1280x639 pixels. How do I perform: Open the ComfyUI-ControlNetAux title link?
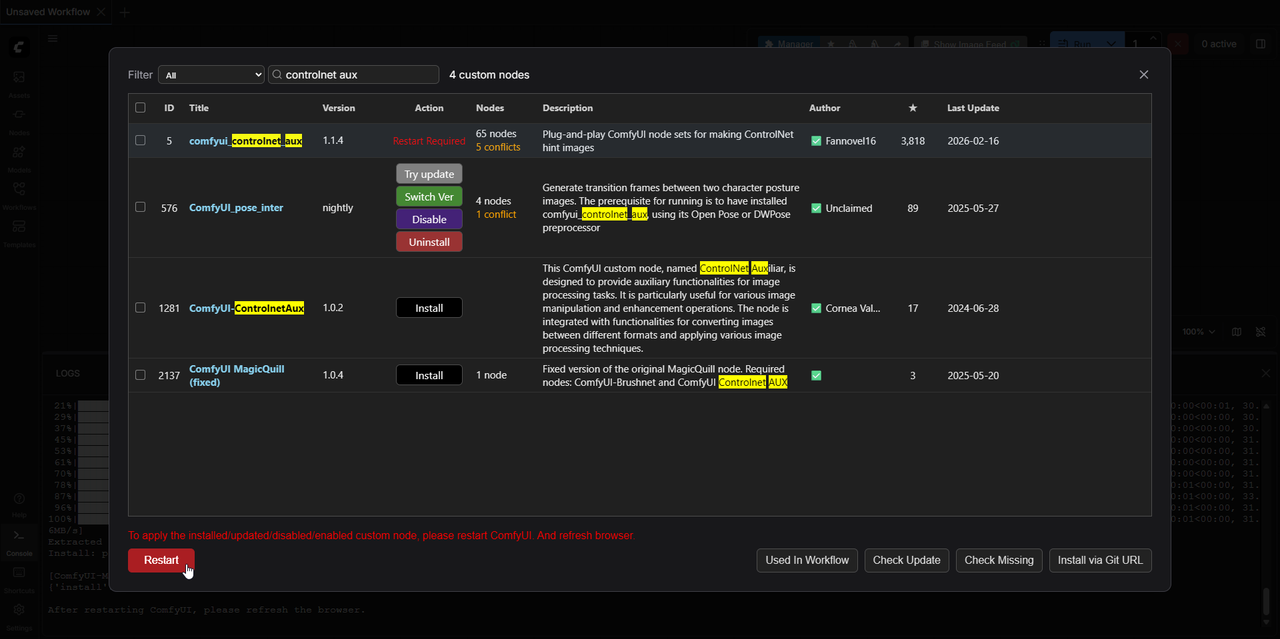247,308
